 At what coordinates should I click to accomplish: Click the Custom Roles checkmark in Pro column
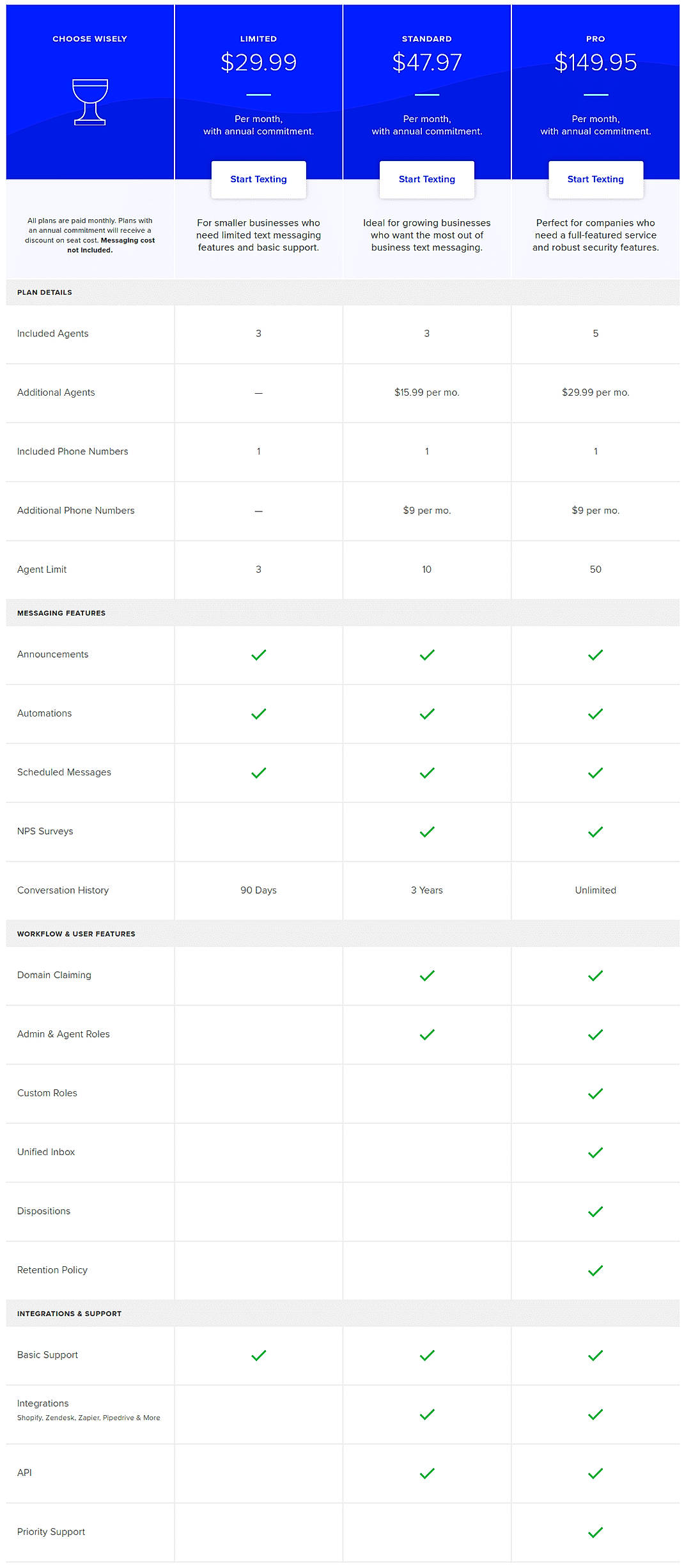[x=595, y=1092]
